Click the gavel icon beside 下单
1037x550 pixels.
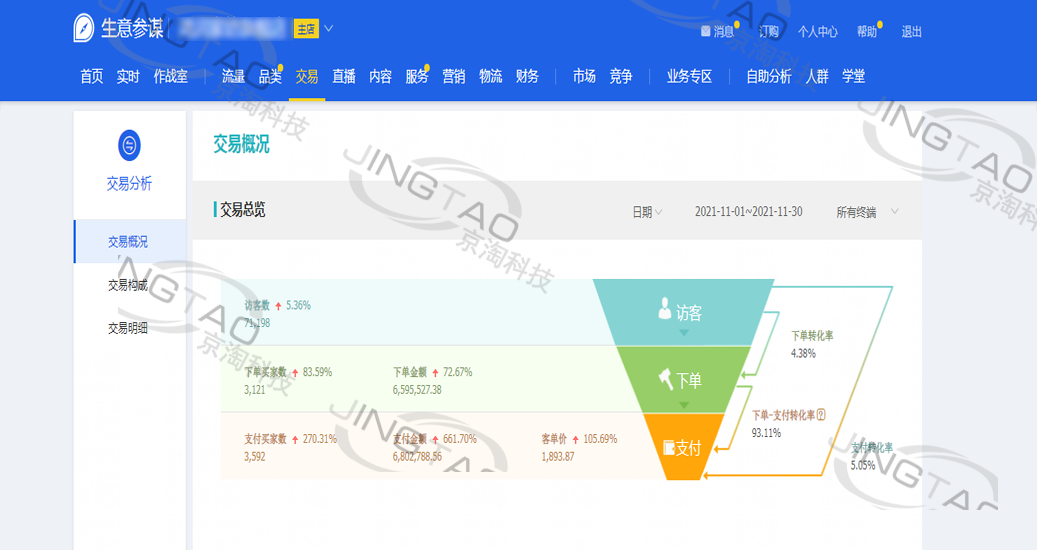coord(665,379)
